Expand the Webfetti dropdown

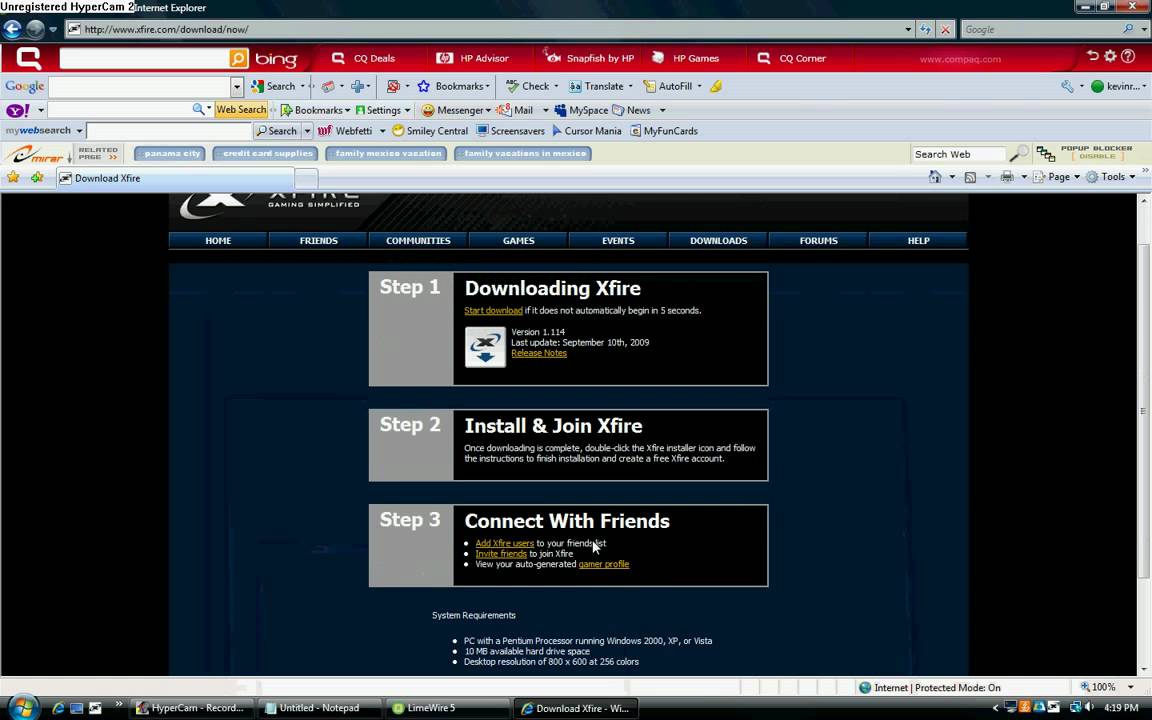(382, 131)
